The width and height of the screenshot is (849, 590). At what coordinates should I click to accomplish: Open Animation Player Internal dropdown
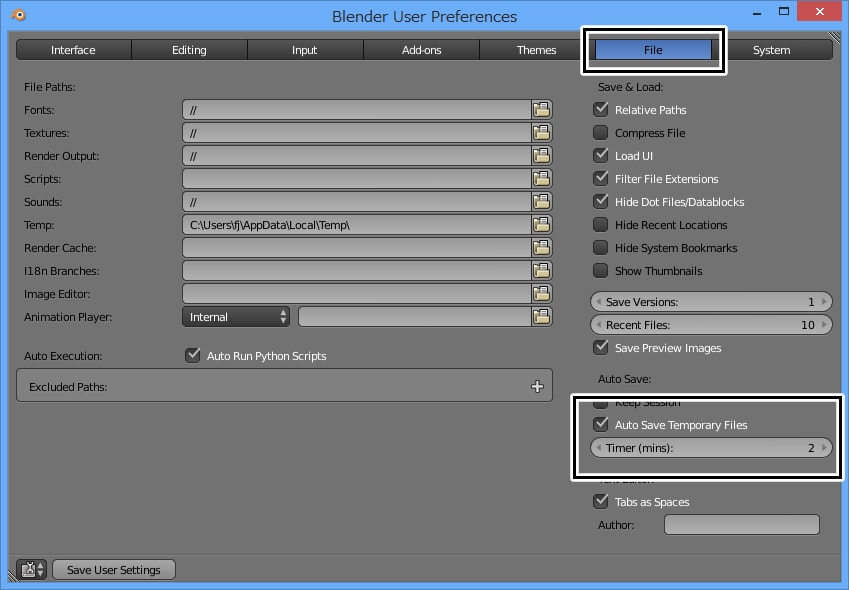click(236, 317)
